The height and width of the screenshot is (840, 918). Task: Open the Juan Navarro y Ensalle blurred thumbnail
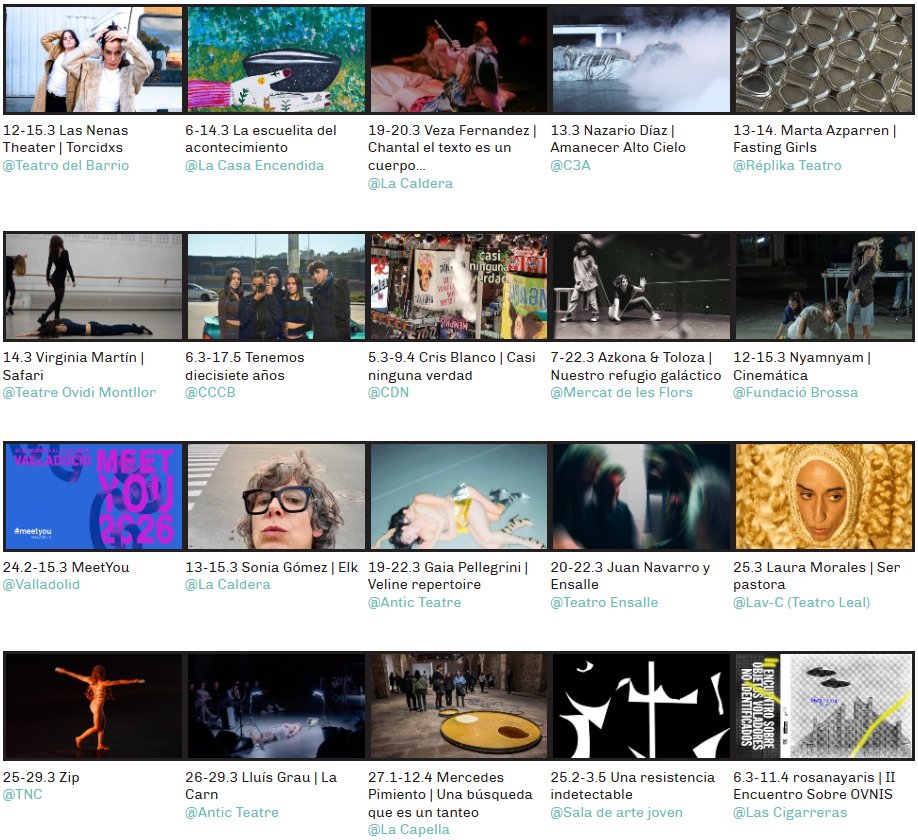click(x=642, y=496)
